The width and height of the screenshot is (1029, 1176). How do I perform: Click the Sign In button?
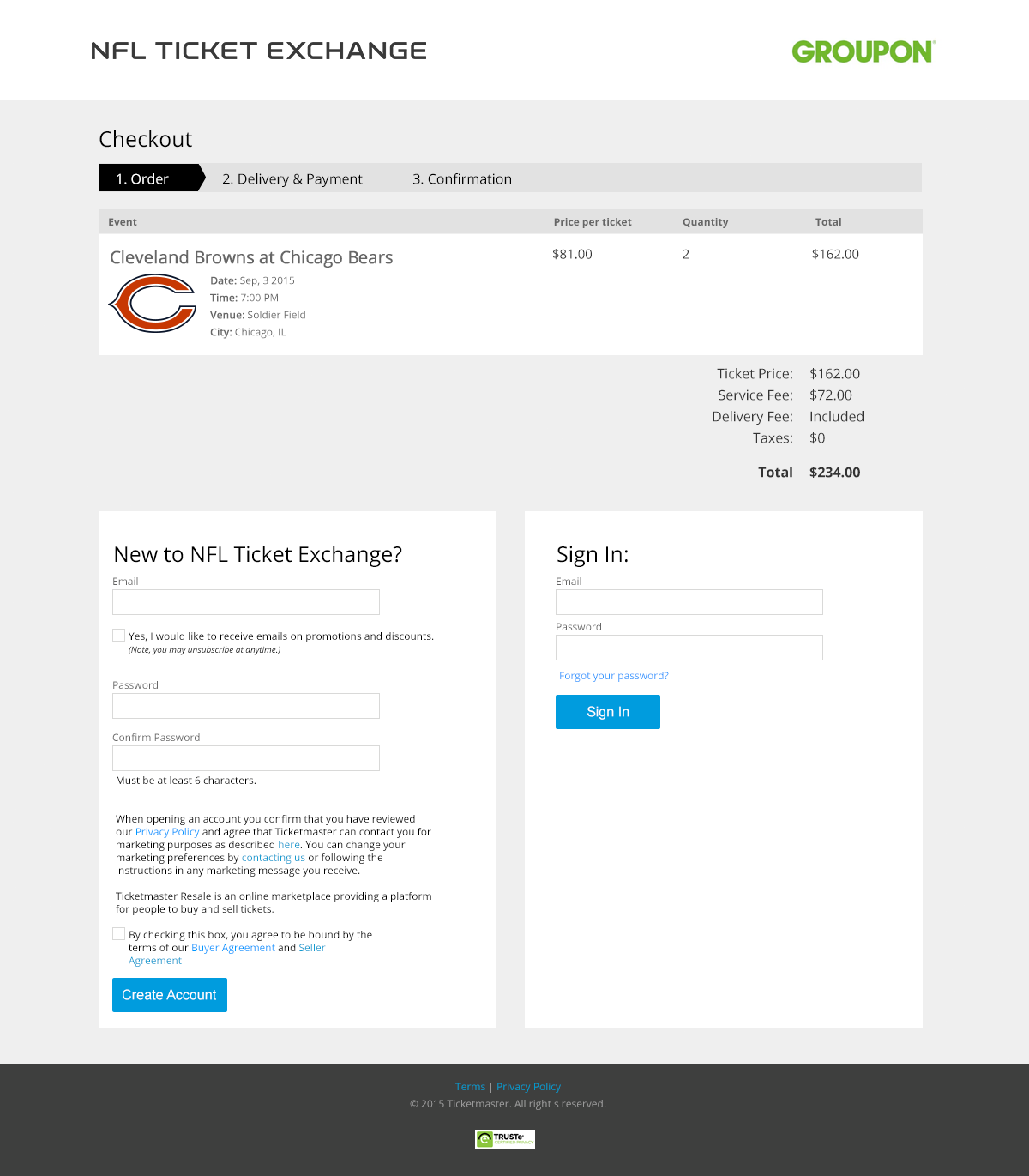tap(608, 712)
